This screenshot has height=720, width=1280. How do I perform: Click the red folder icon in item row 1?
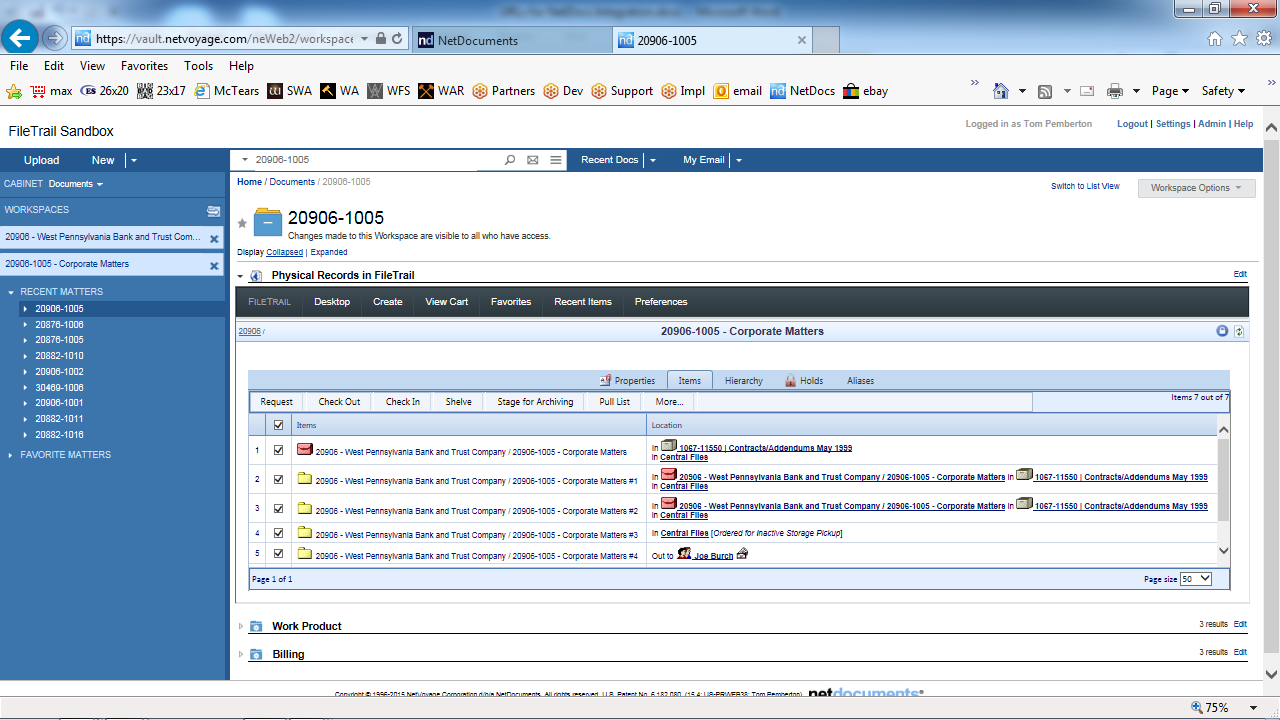click(x=305, y=450)
